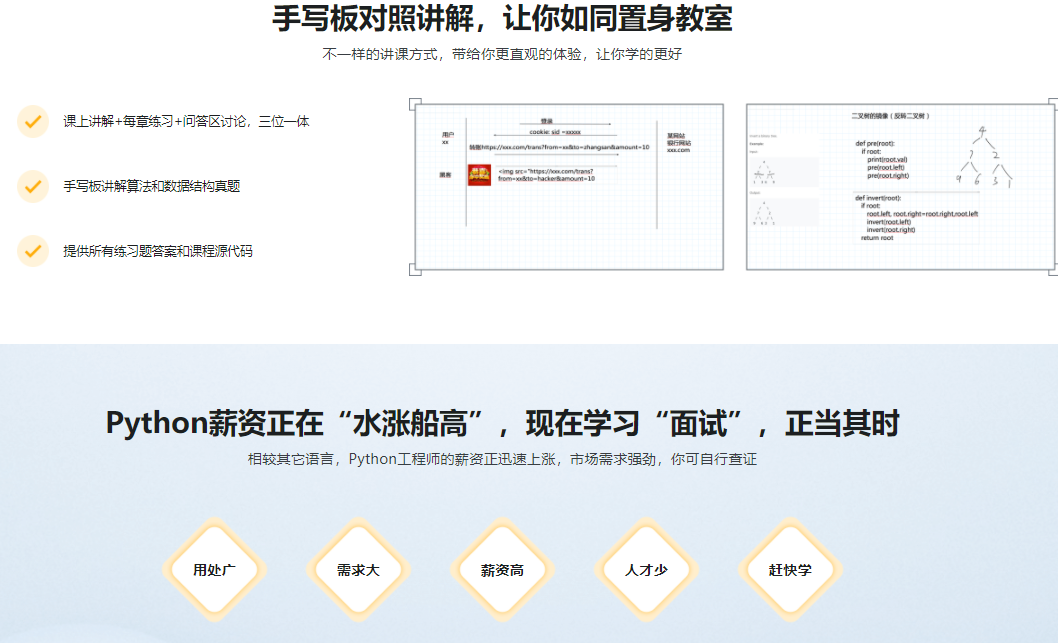Click the def invert(root) code block
The width and height of the screenshot is (1058, 643).
coord(915,218)
